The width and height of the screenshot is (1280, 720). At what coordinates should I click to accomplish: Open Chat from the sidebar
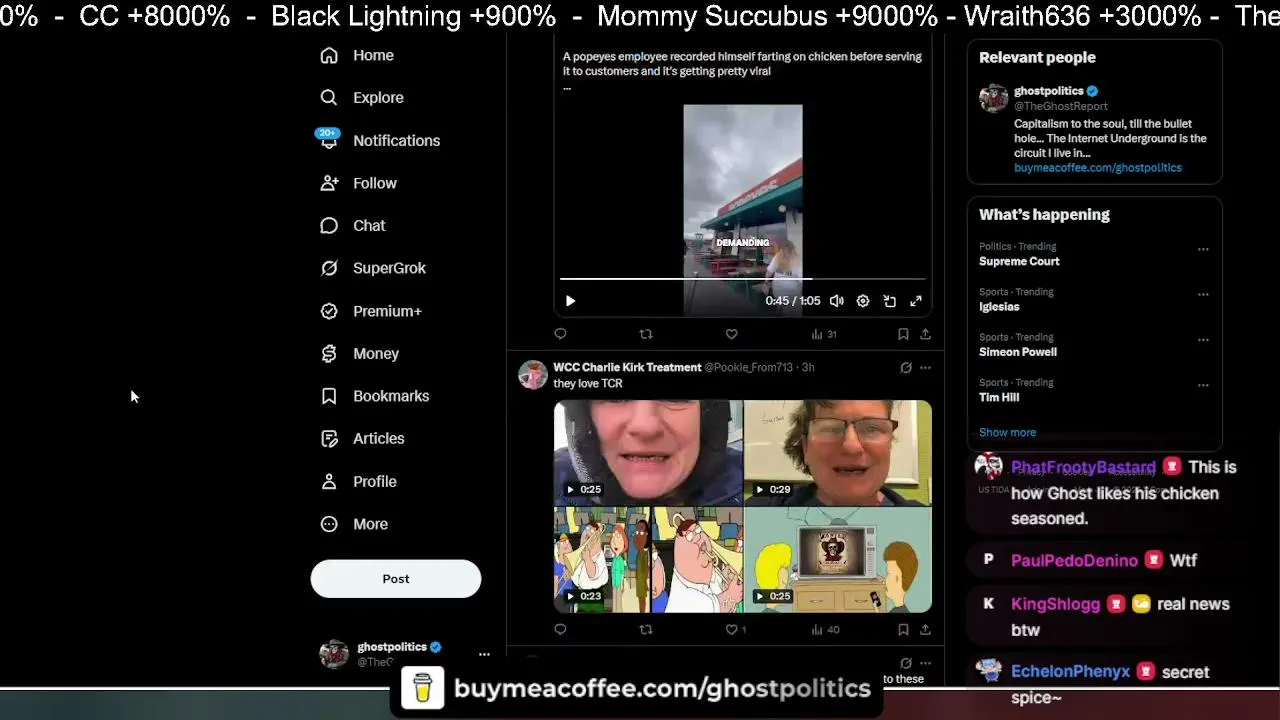tap(353, 226)
